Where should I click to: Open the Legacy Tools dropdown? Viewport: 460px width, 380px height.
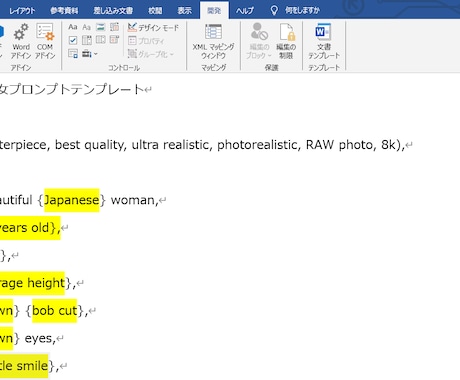(x=90, y=54)
